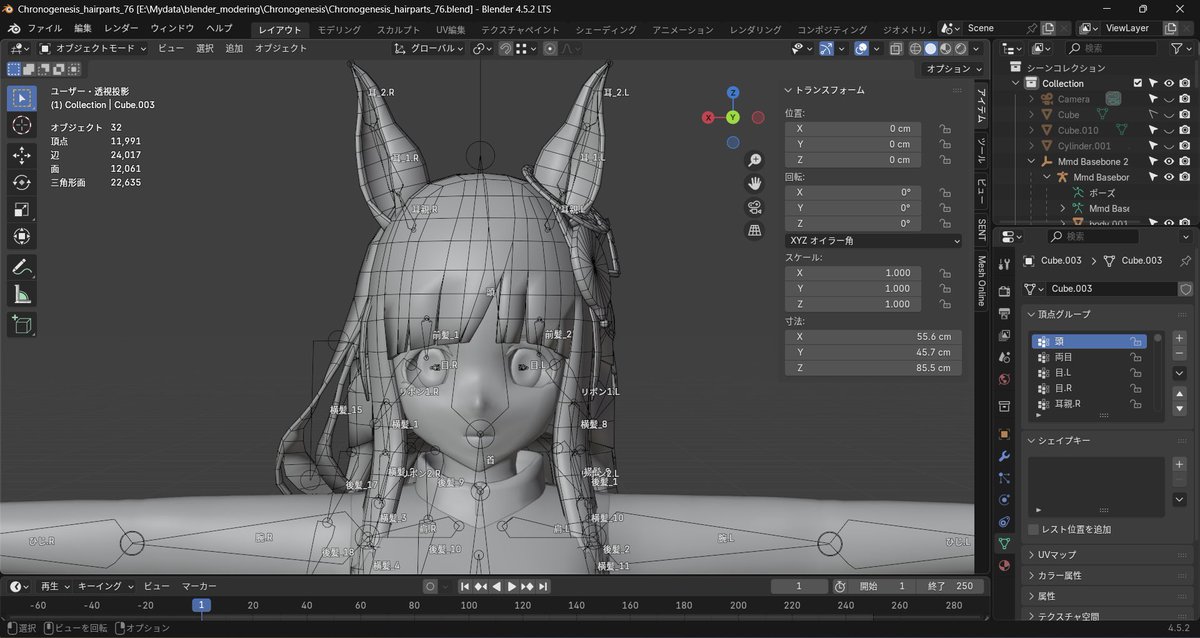Uncheck the Collection exclude checkbox
1200x638 pixels.
(x=1137, y=83)
